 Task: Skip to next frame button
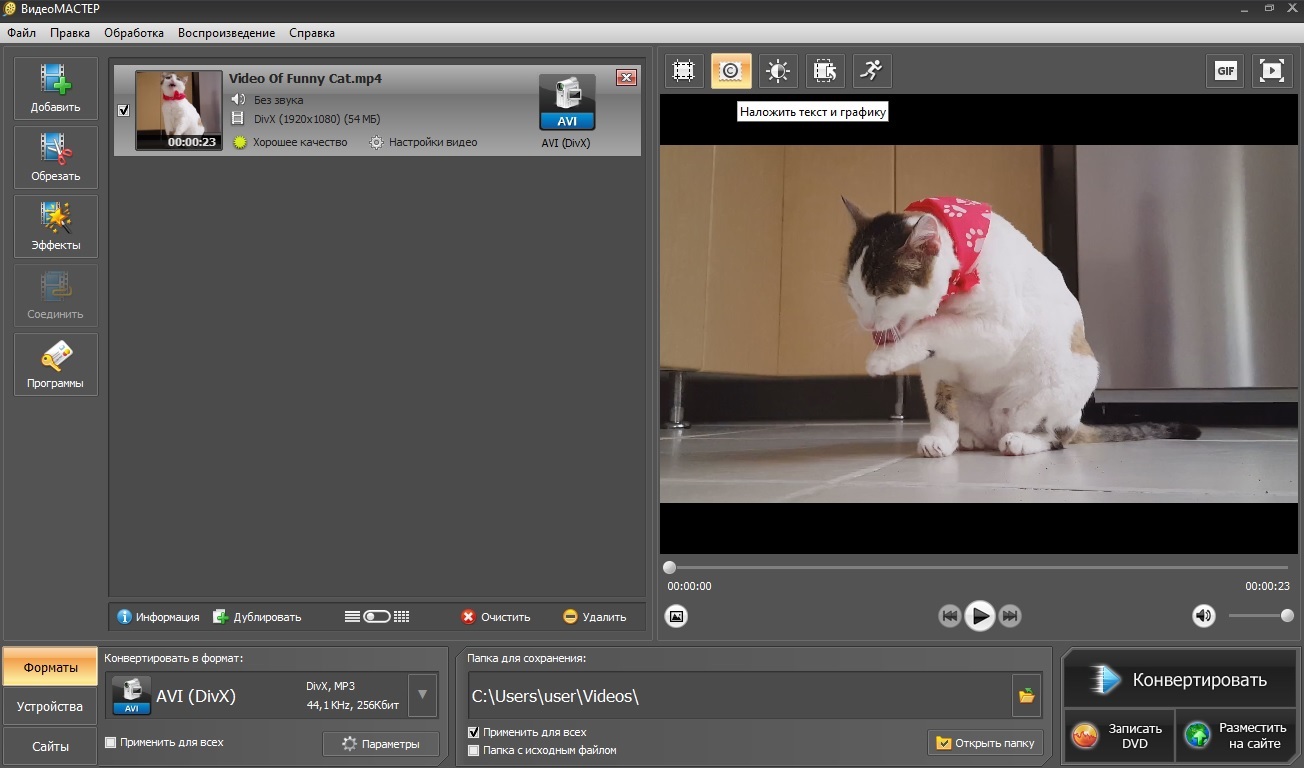click(1010, 616)
